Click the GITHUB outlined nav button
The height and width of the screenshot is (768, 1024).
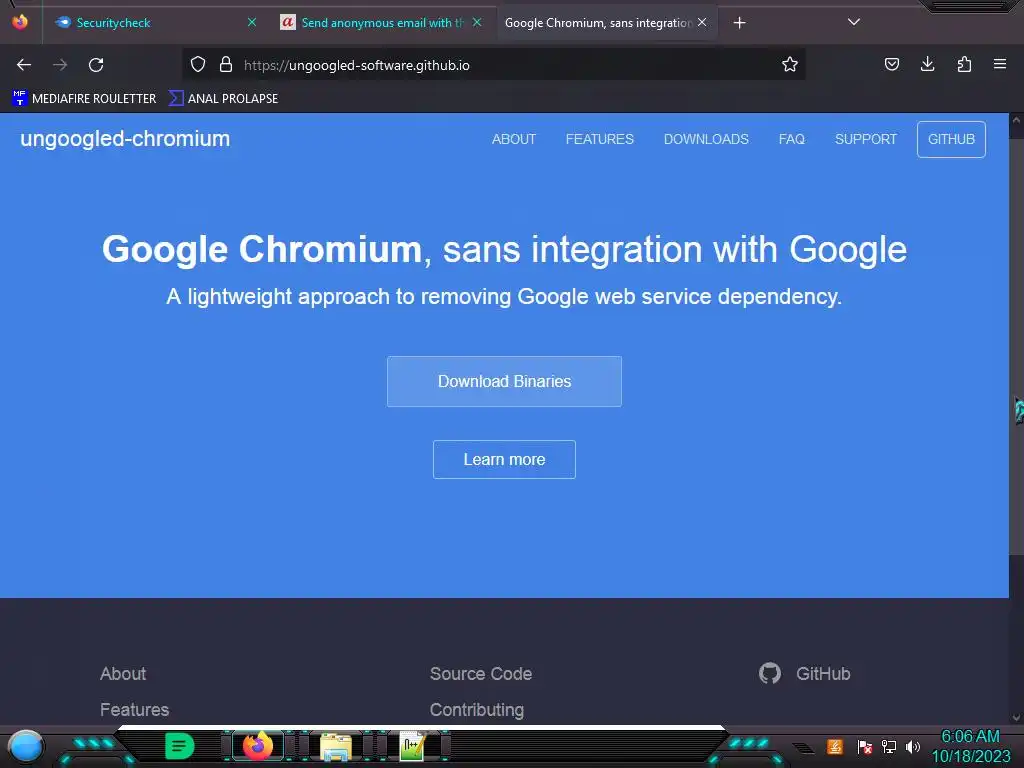[x=952, y=139]
